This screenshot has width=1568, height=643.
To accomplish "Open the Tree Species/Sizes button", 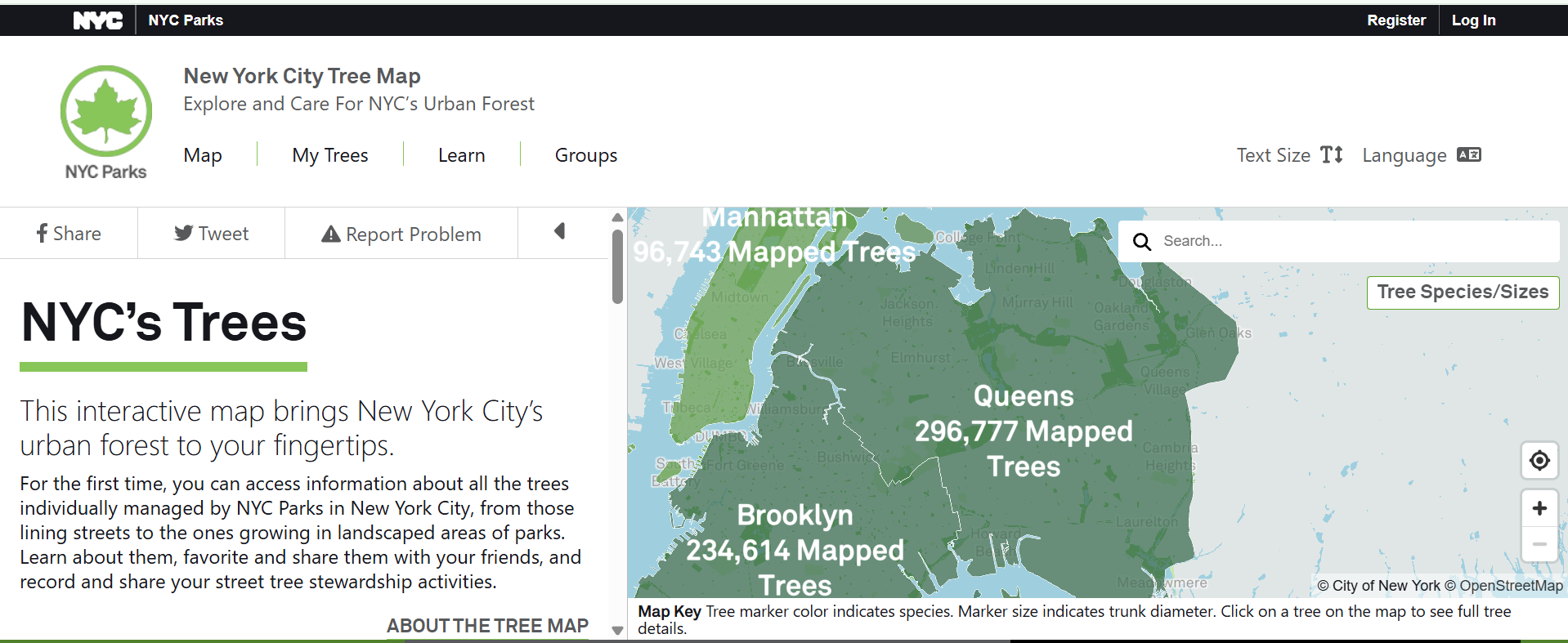I will tap(1463, 292).
